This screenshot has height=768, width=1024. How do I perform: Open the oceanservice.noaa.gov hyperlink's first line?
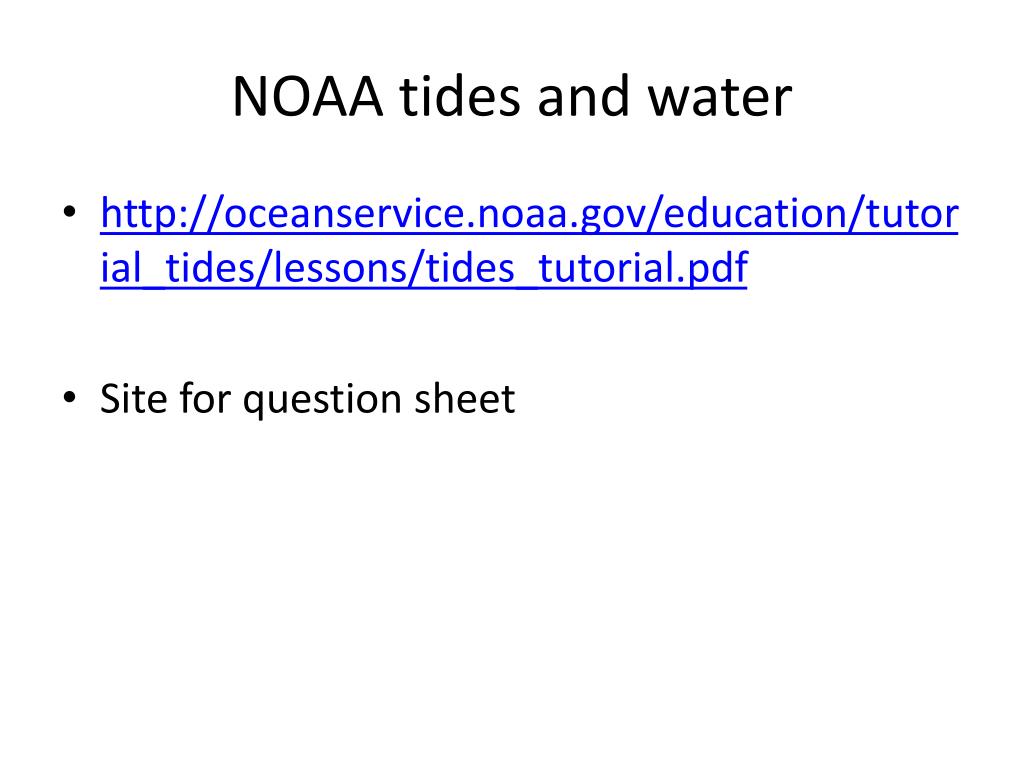click(529, 216)
